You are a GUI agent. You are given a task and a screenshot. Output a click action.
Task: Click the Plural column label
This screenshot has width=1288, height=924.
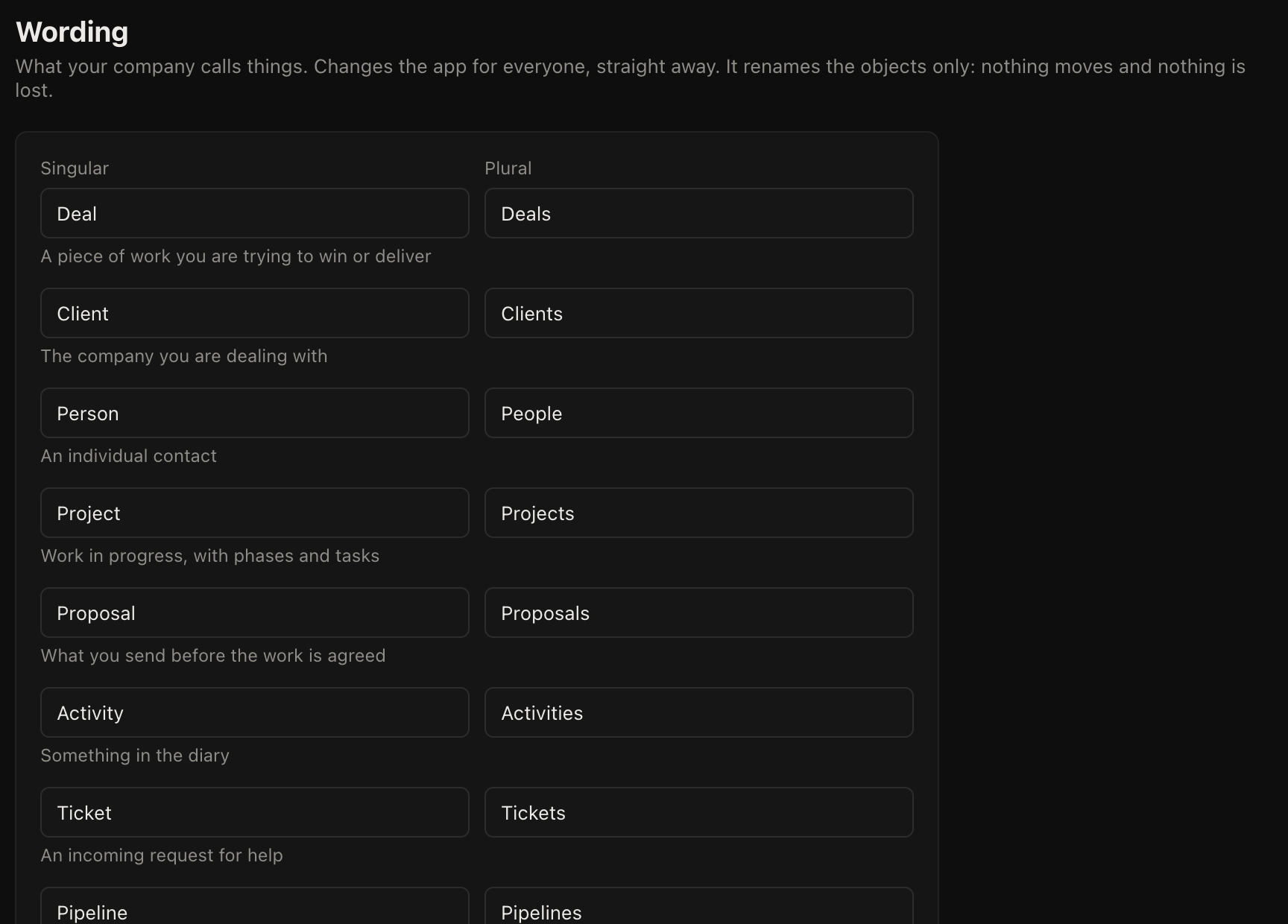point(508,168)
